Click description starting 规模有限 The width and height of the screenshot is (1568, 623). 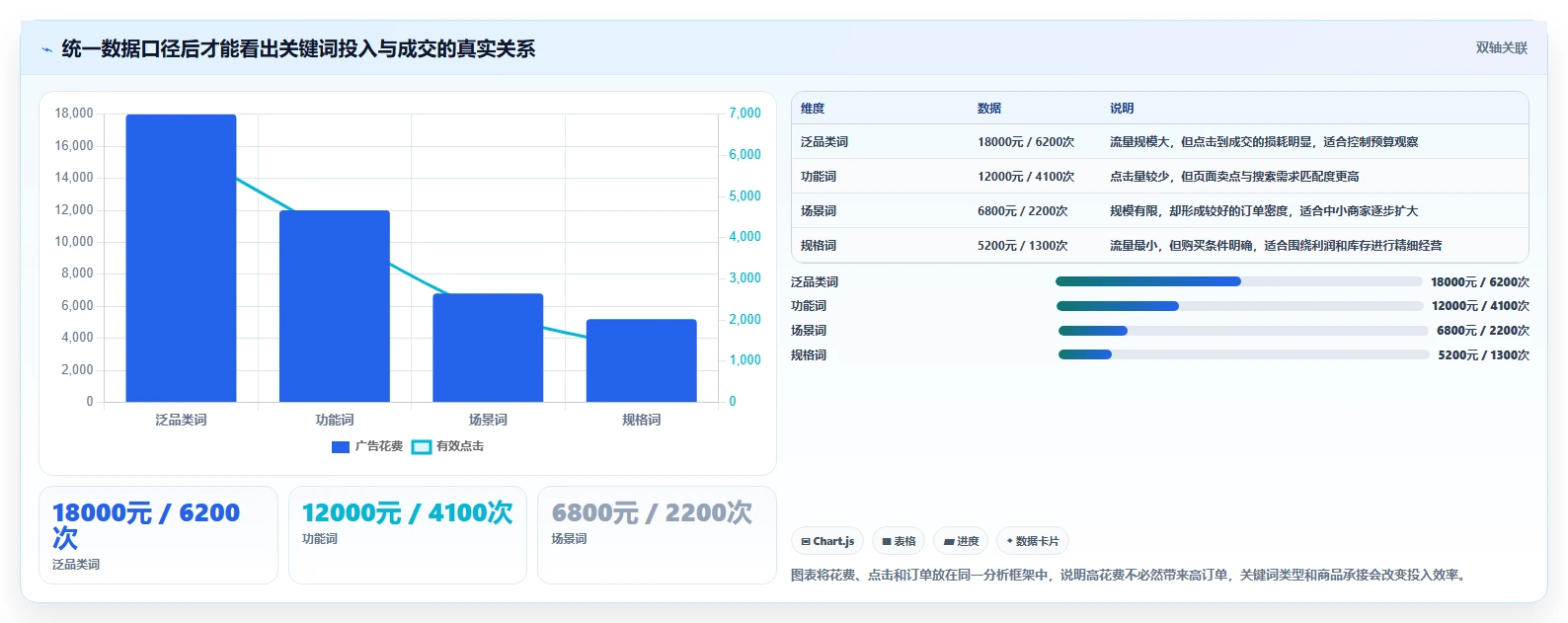pos(1264,211)
